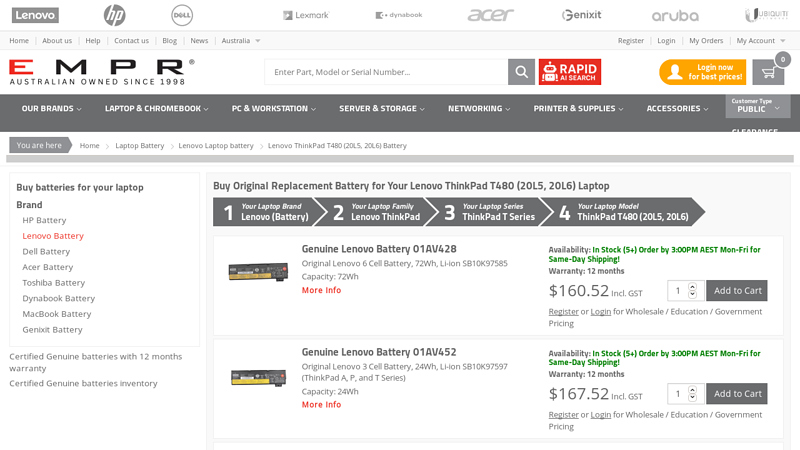Click Lenovo Laptop battery breadcrumb
The height and width of the screenshot is (450, 800).
click(216, 145)
